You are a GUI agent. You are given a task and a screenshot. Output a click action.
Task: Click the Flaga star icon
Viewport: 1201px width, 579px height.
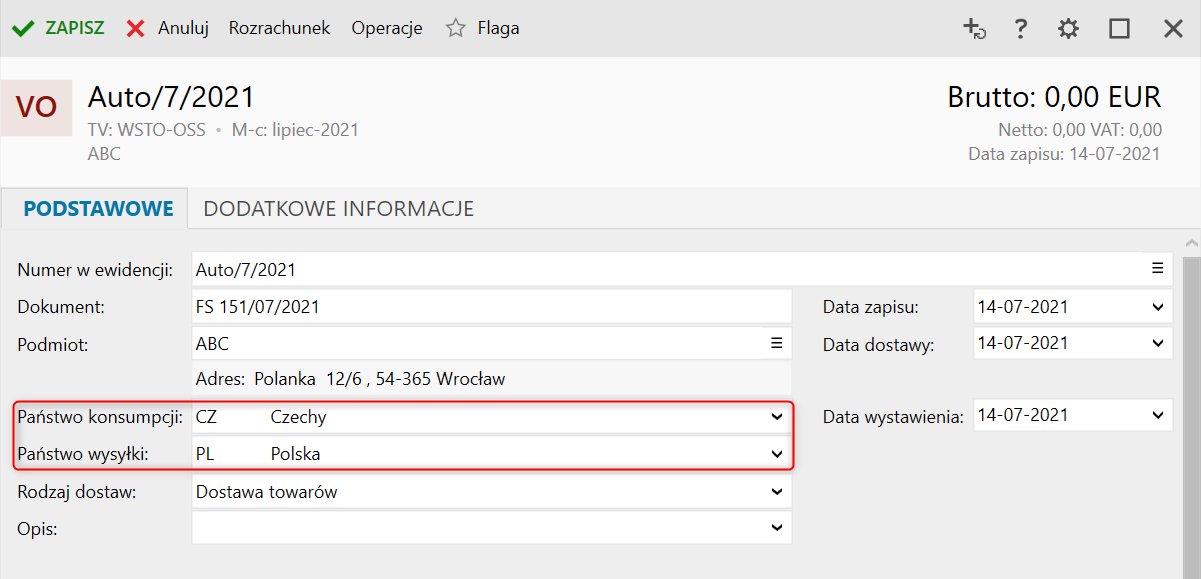[x=456, y=29]
